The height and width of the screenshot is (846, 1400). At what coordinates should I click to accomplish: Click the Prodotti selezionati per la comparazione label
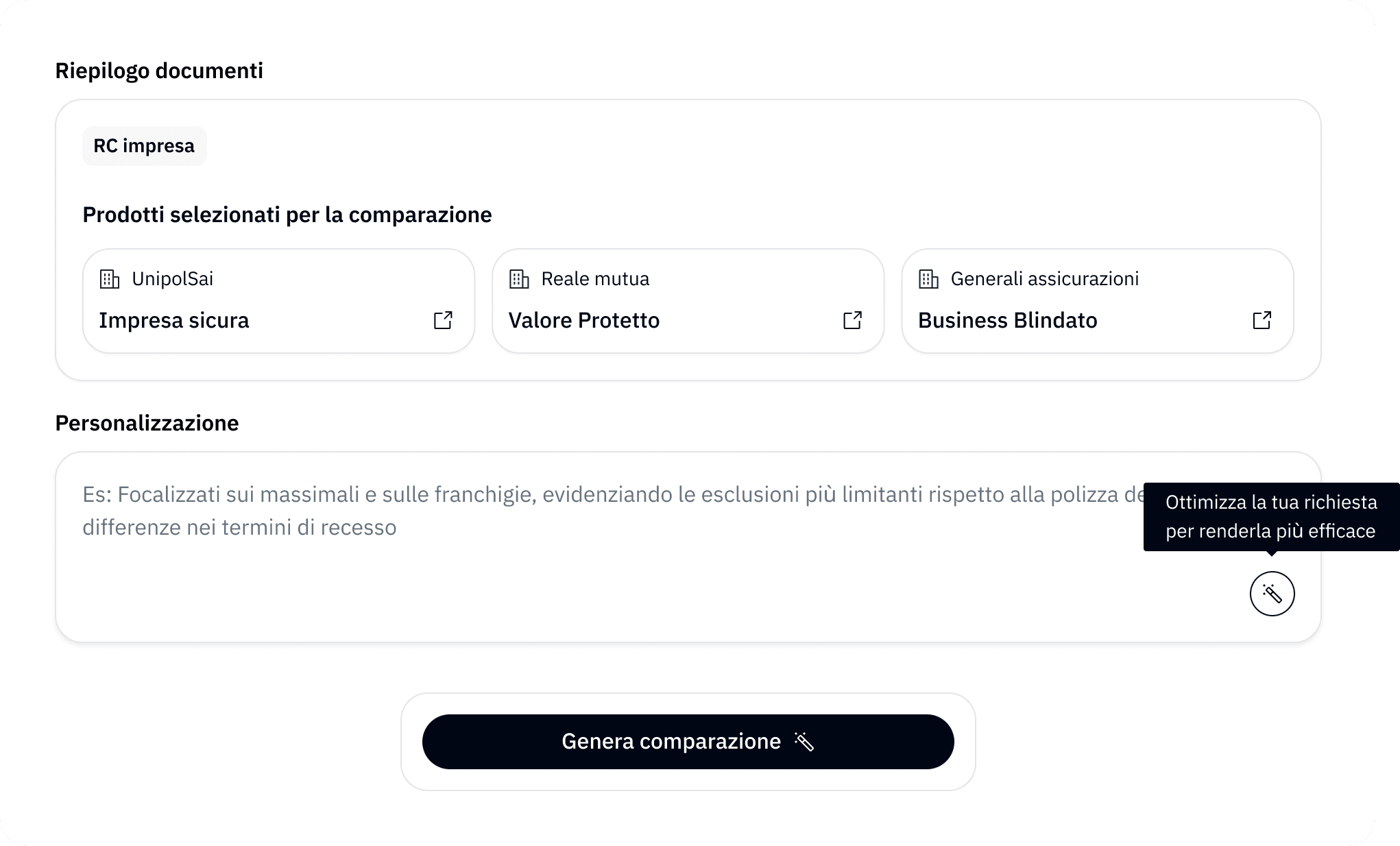287,214
